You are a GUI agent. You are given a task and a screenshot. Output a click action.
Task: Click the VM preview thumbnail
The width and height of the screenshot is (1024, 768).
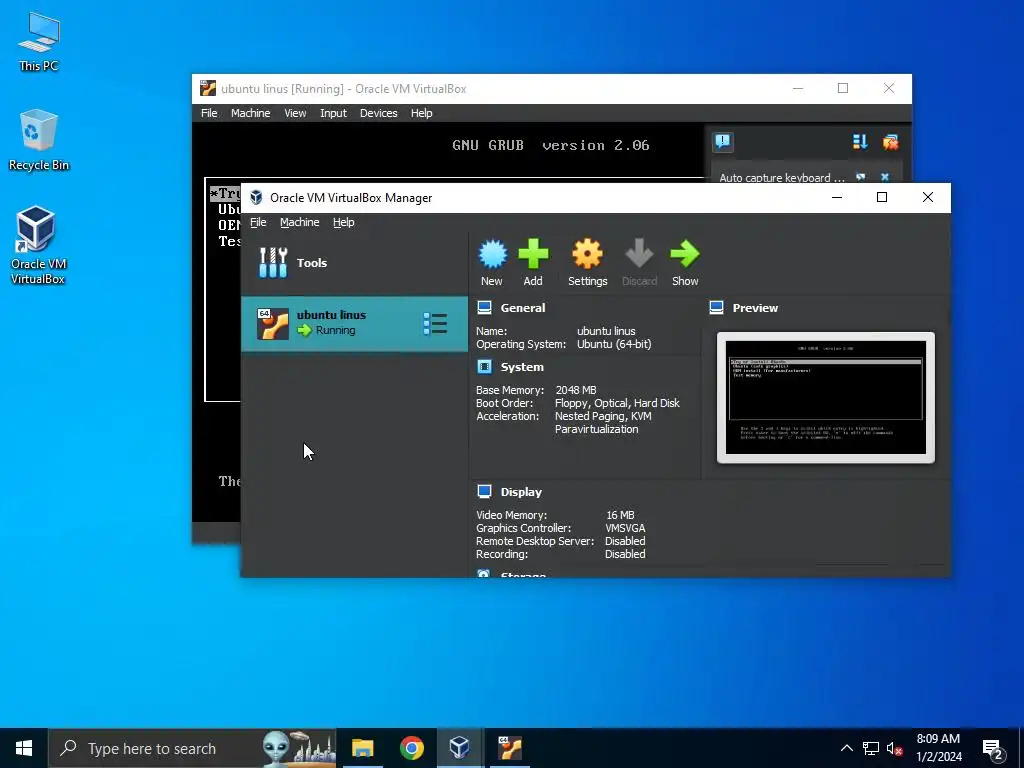(x=825, y=398)
